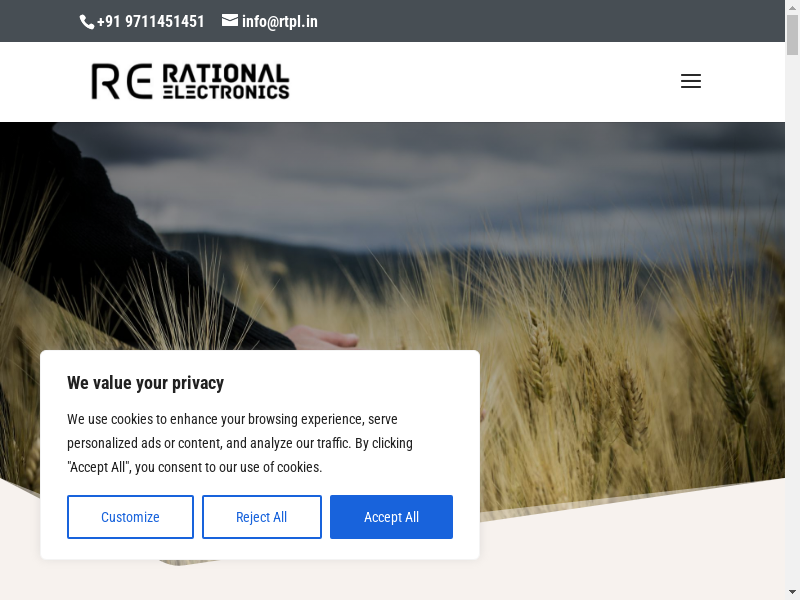
Task: Click the hand in the hero photo
Action: point(322,338)
